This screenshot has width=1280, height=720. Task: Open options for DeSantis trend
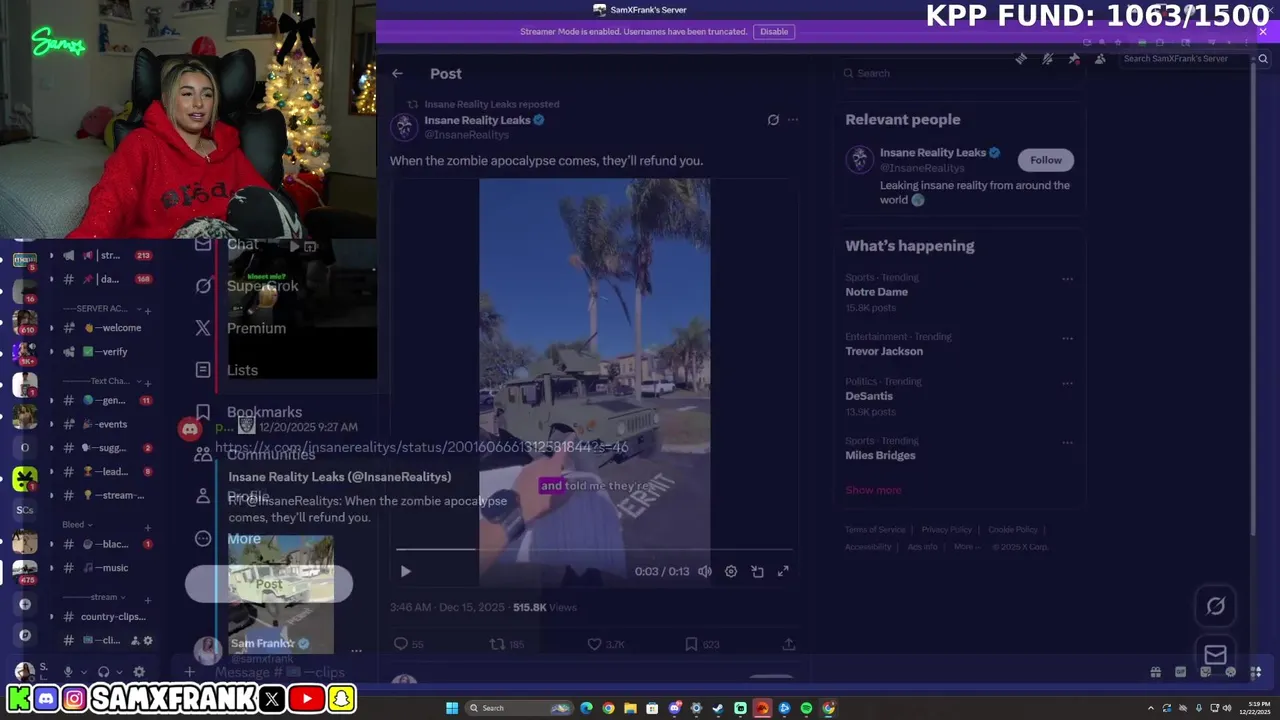click(x=1067, y=383)
